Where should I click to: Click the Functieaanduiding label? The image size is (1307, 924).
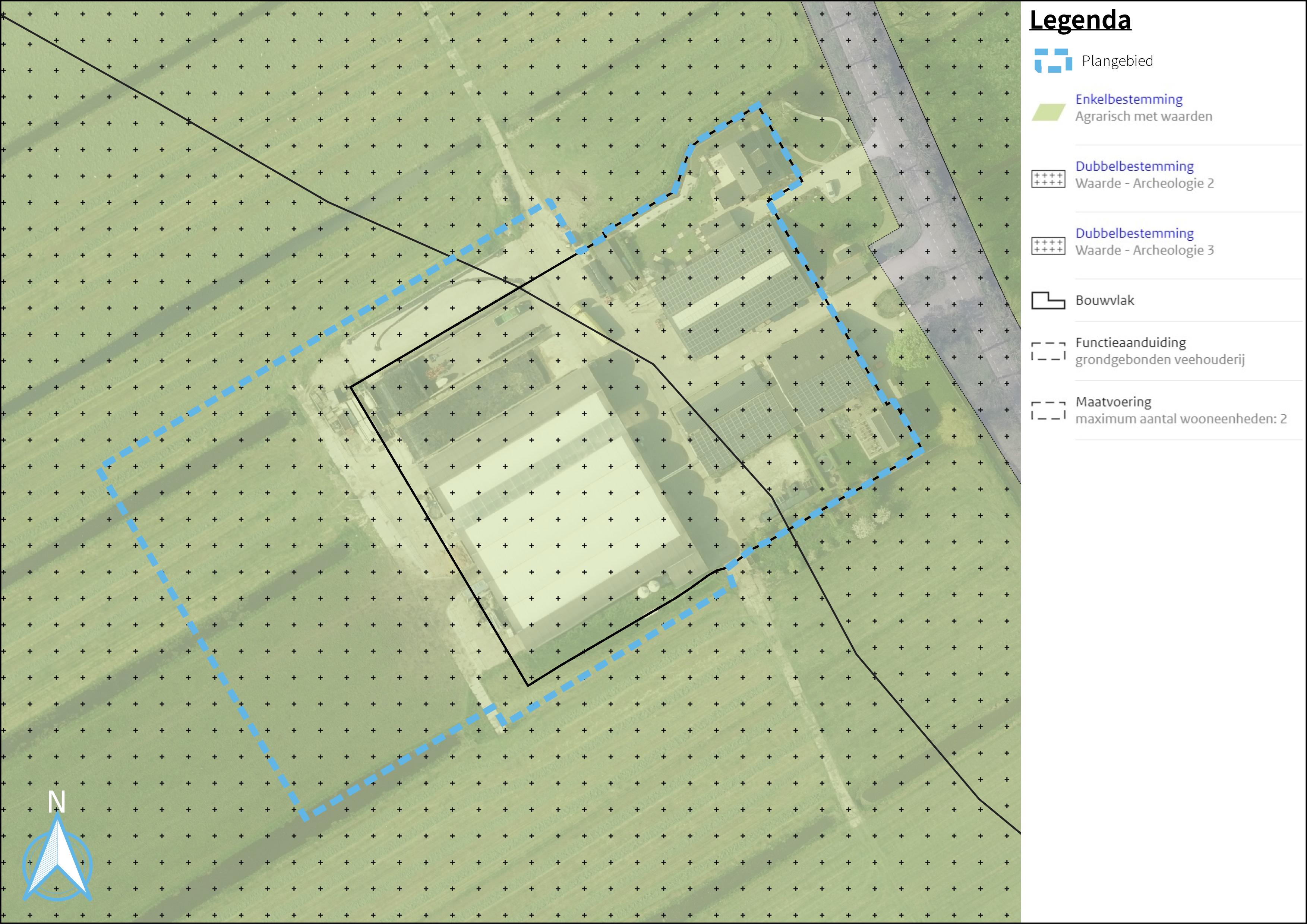[x=1130, y=342]
